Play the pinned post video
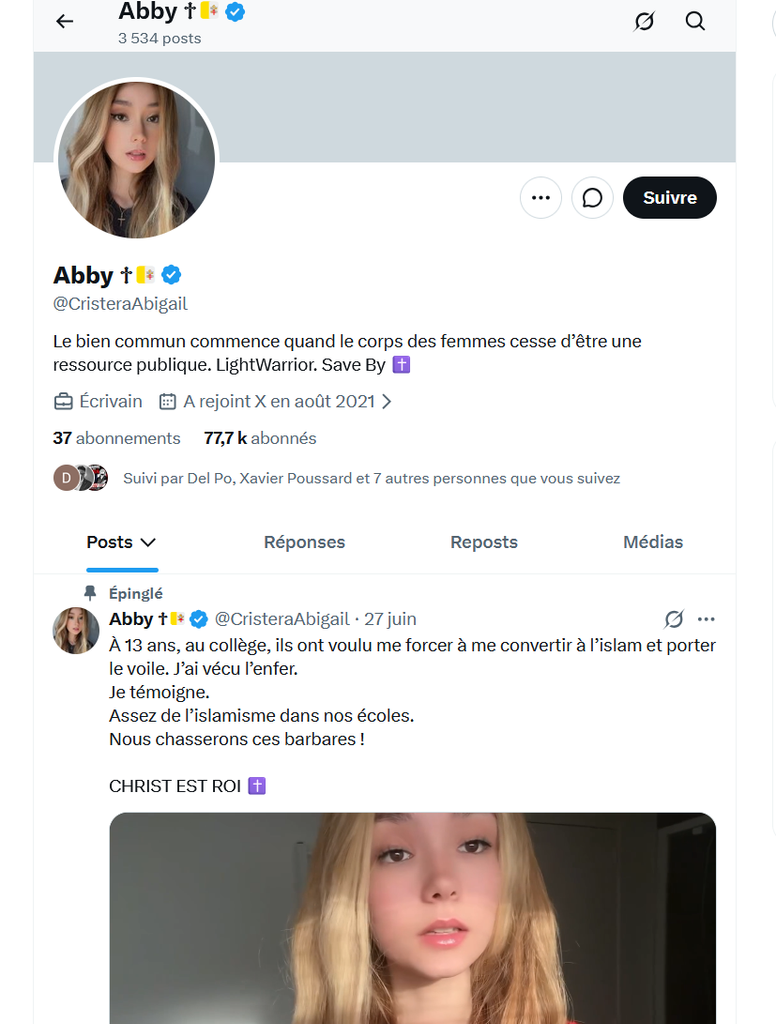 tap(413, 918)
